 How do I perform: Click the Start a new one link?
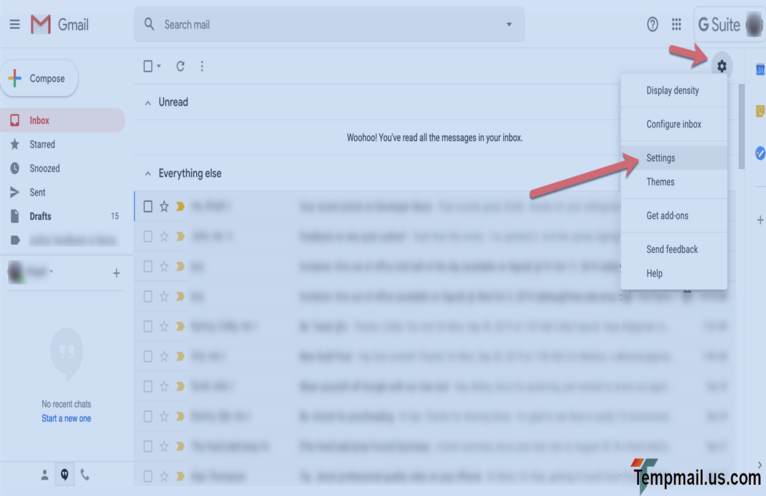[x=66, y=418]
